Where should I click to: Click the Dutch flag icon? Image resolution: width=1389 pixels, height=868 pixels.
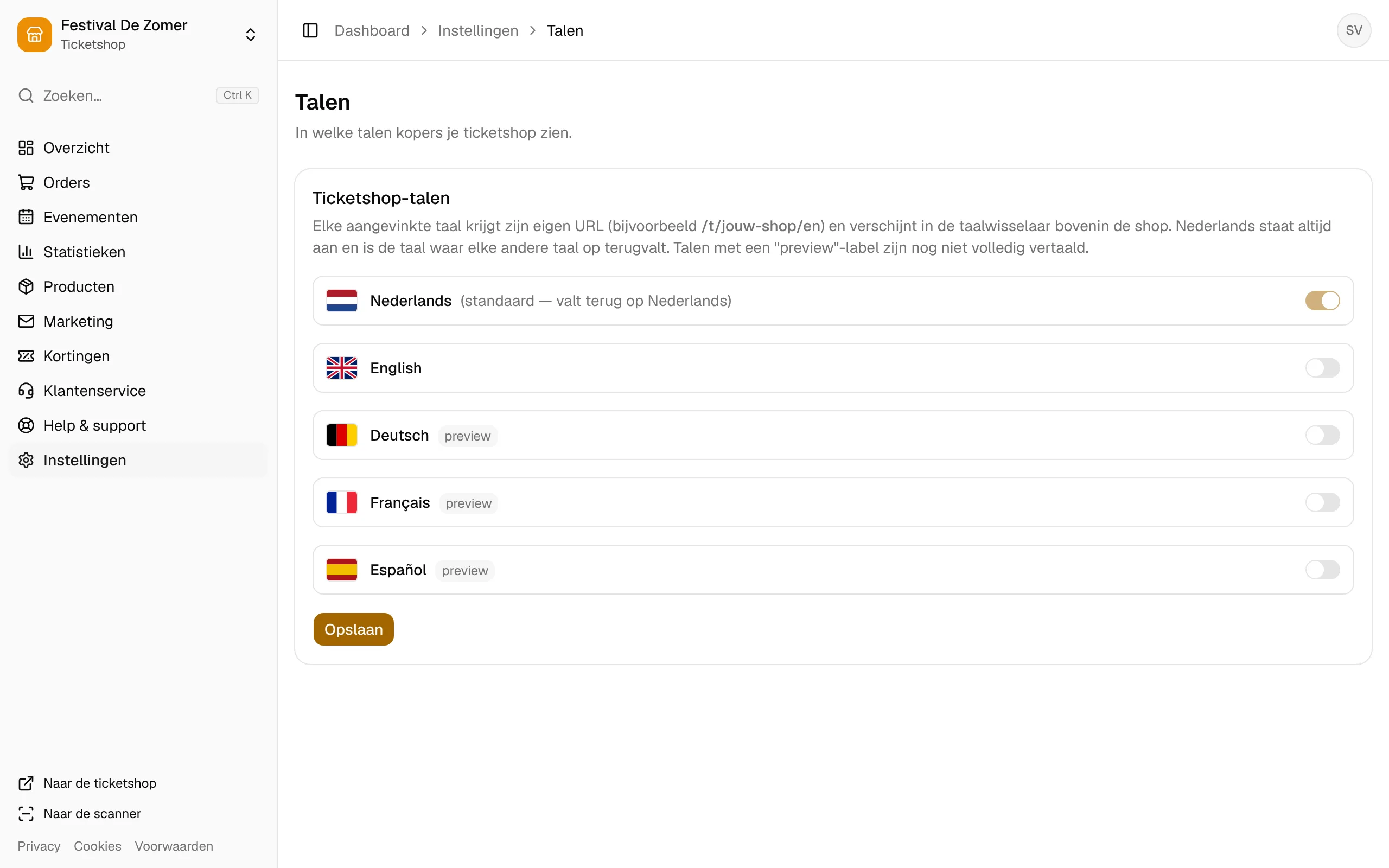[x=341, y=301]
